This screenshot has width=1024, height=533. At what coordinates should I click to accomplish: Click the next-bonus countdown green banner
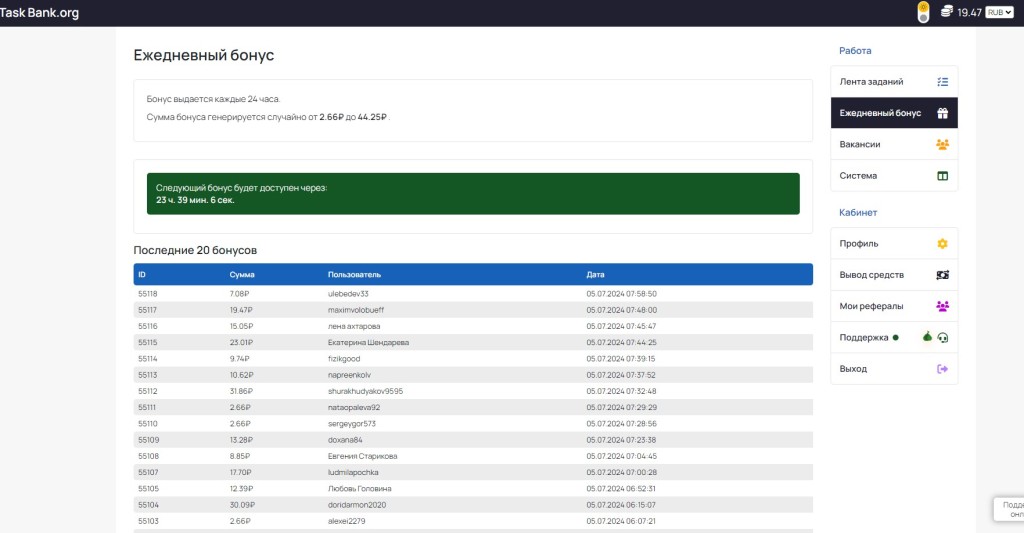tap(473, 193)
